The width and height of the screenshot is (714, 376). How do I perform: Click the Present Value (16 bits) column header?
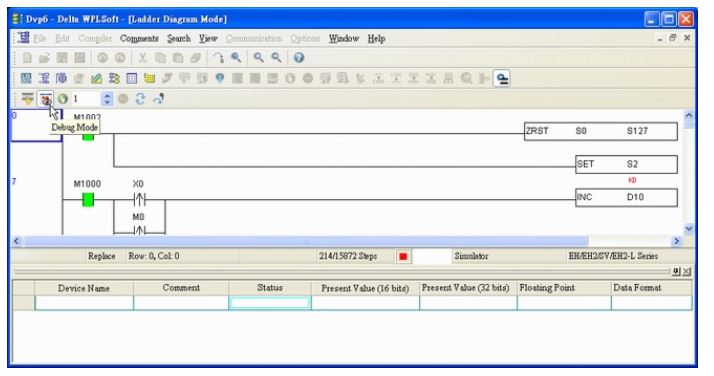click(365, 288)
